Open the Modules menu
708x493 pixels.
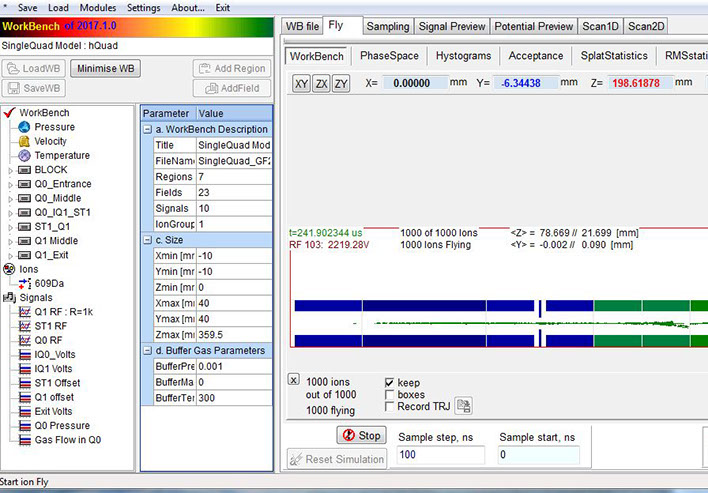pyautogui.click(x=98, y=7)
